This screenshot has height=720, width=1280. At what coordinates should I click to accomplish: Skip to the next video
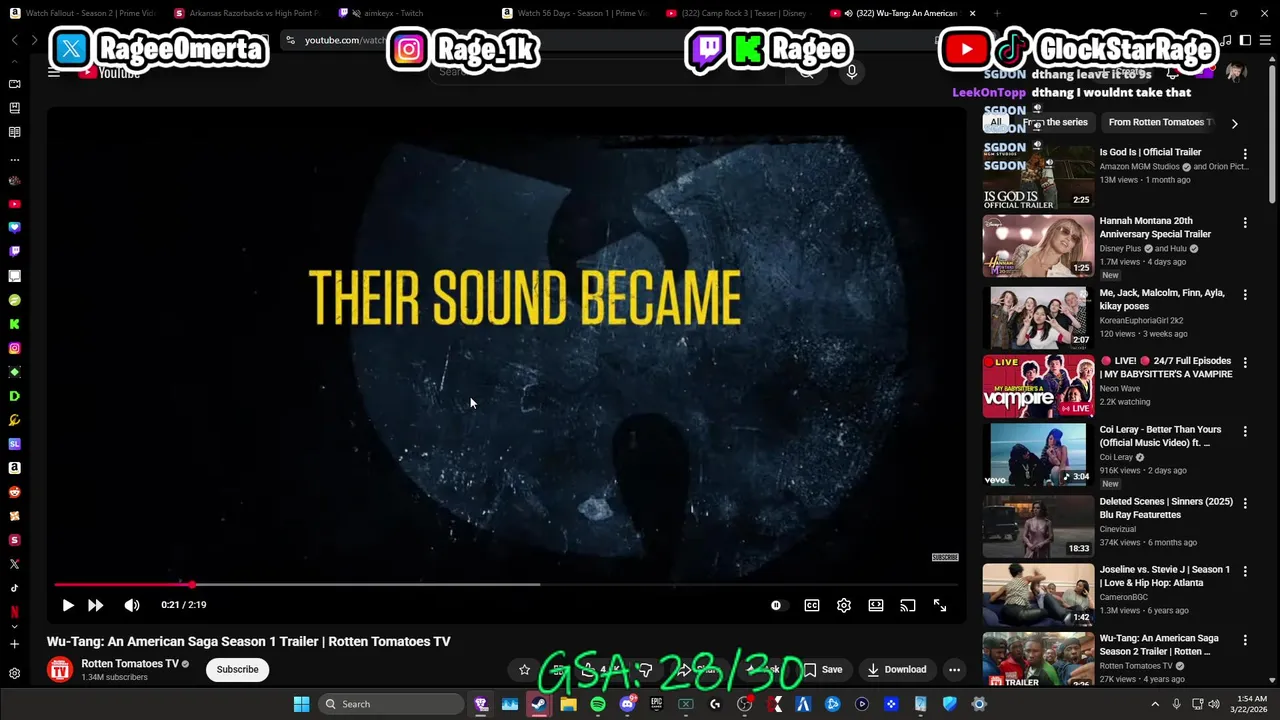click(96, 605)
